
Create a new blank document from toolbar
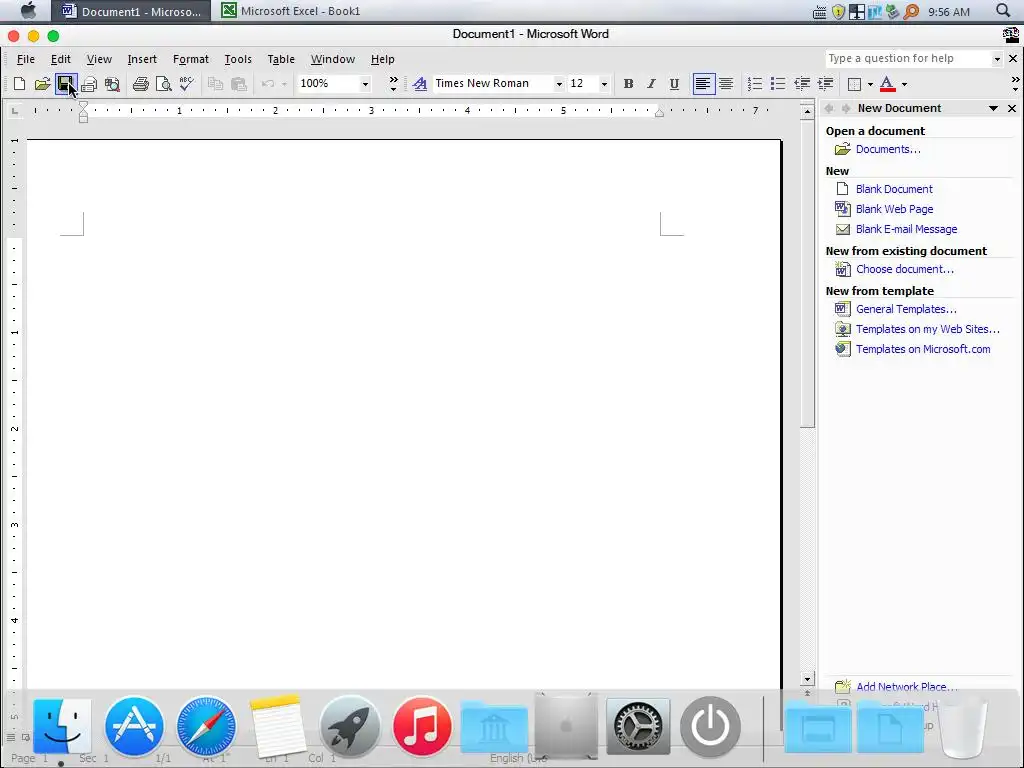coord(20,84)
